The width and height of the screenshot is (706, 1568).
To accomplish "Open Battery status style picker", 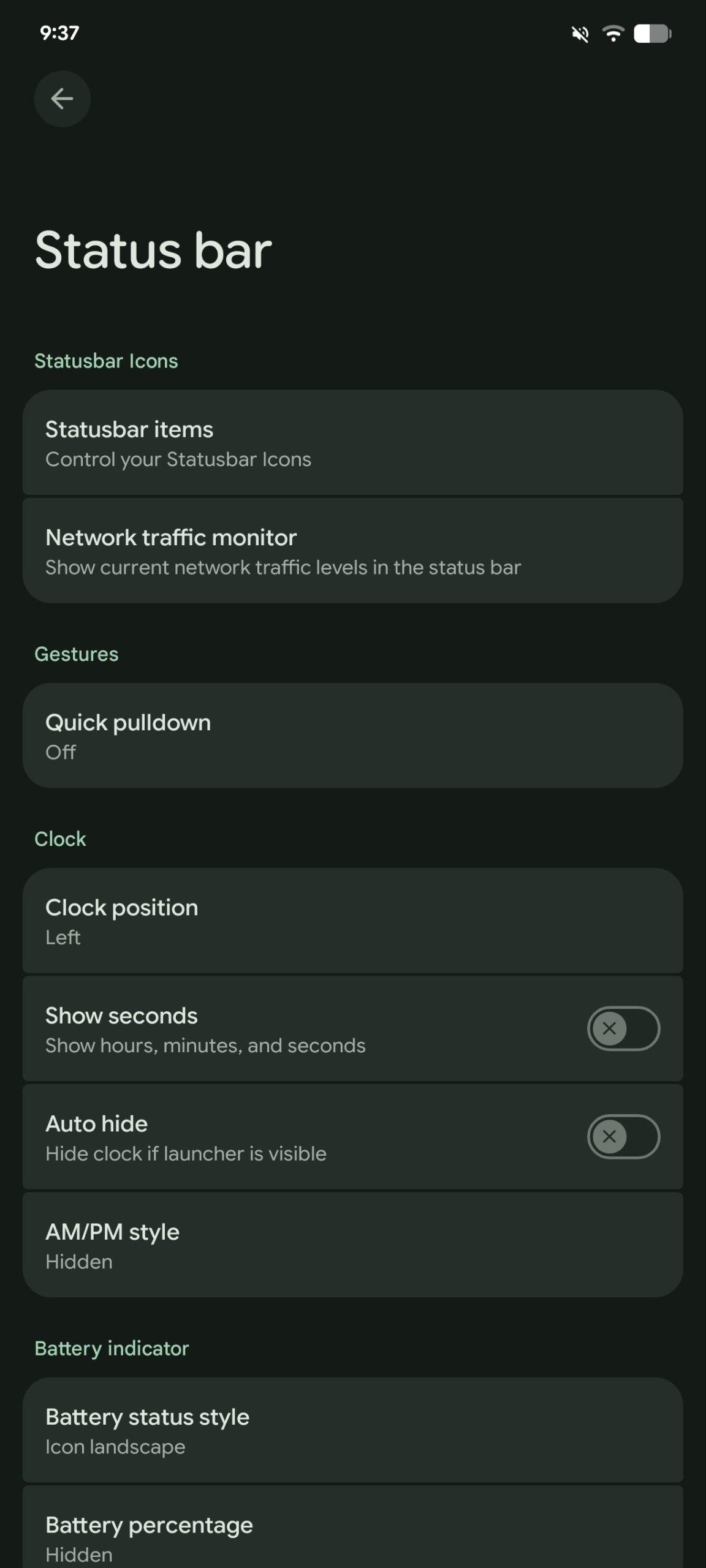I will 352,1430.
